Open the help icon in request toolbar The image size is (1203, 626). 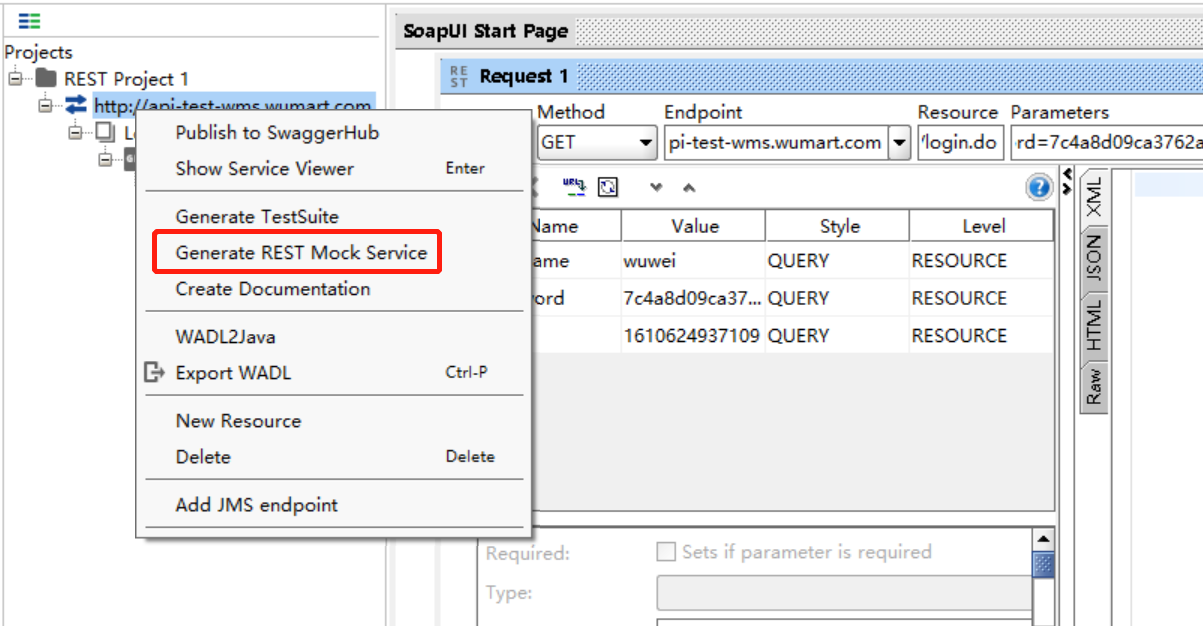[x=1039, y=187]
